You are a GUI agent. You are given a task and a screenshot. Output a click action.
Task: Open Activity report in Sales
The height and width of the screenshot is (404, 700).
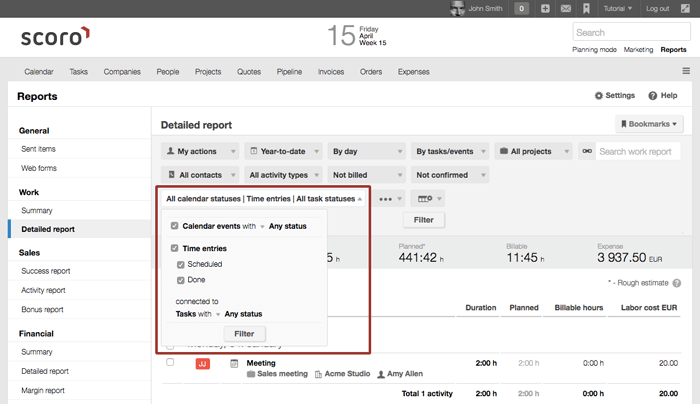tap(43, 290)
